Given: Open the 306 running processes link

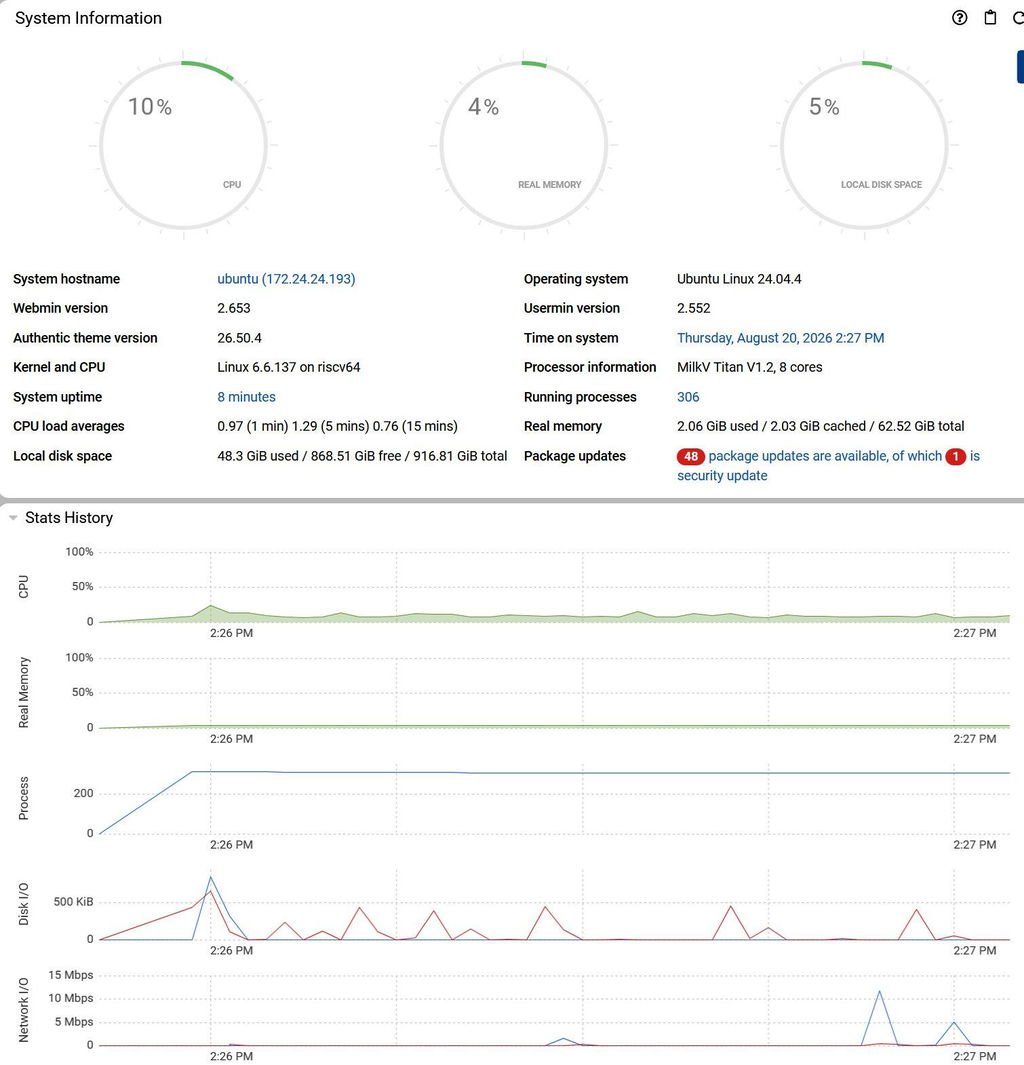Looking at the screenshot, I should (x=688, y=397).
